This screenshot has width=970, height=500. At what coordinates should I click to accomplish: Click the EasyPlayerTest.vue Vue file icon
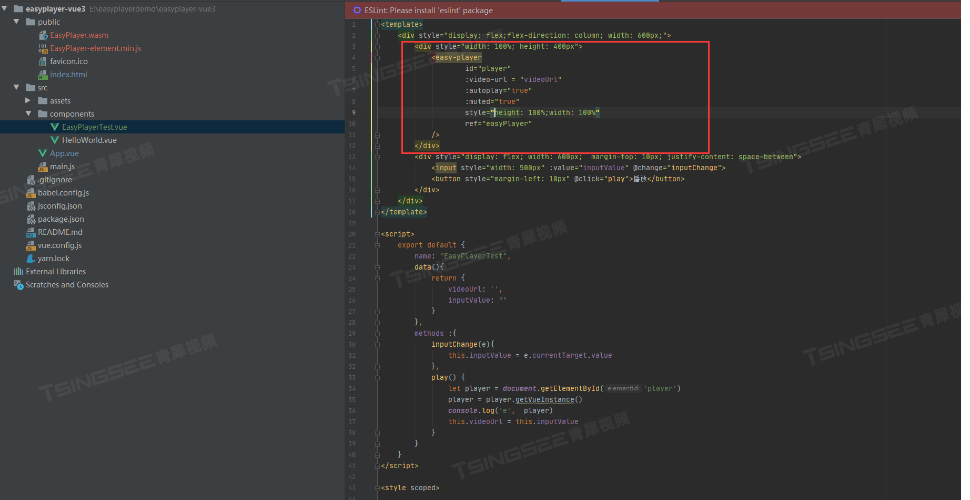click(55, 127)
